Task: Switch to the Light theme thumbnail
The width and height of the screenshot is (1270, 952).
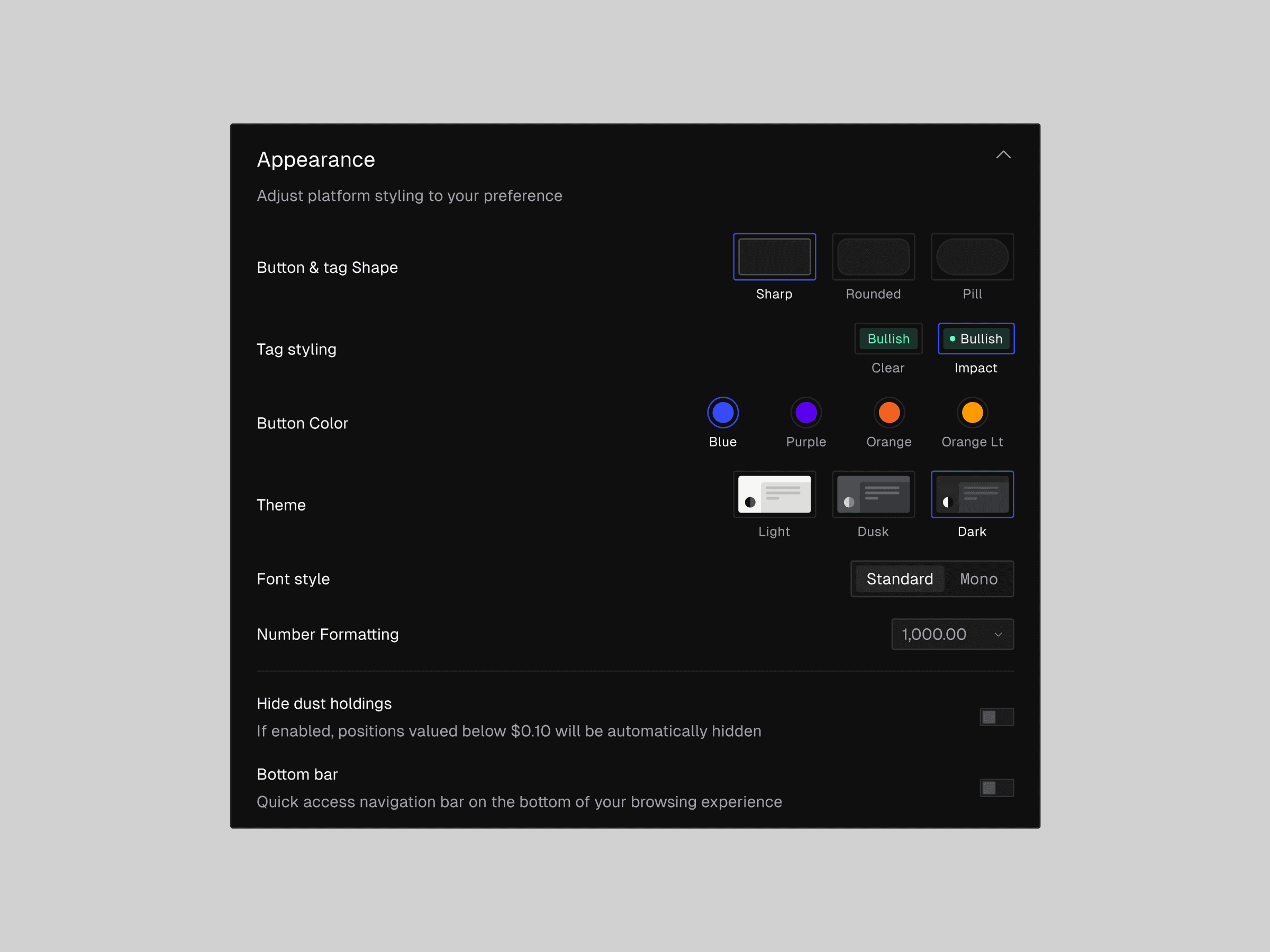Action: click(774, 494)
